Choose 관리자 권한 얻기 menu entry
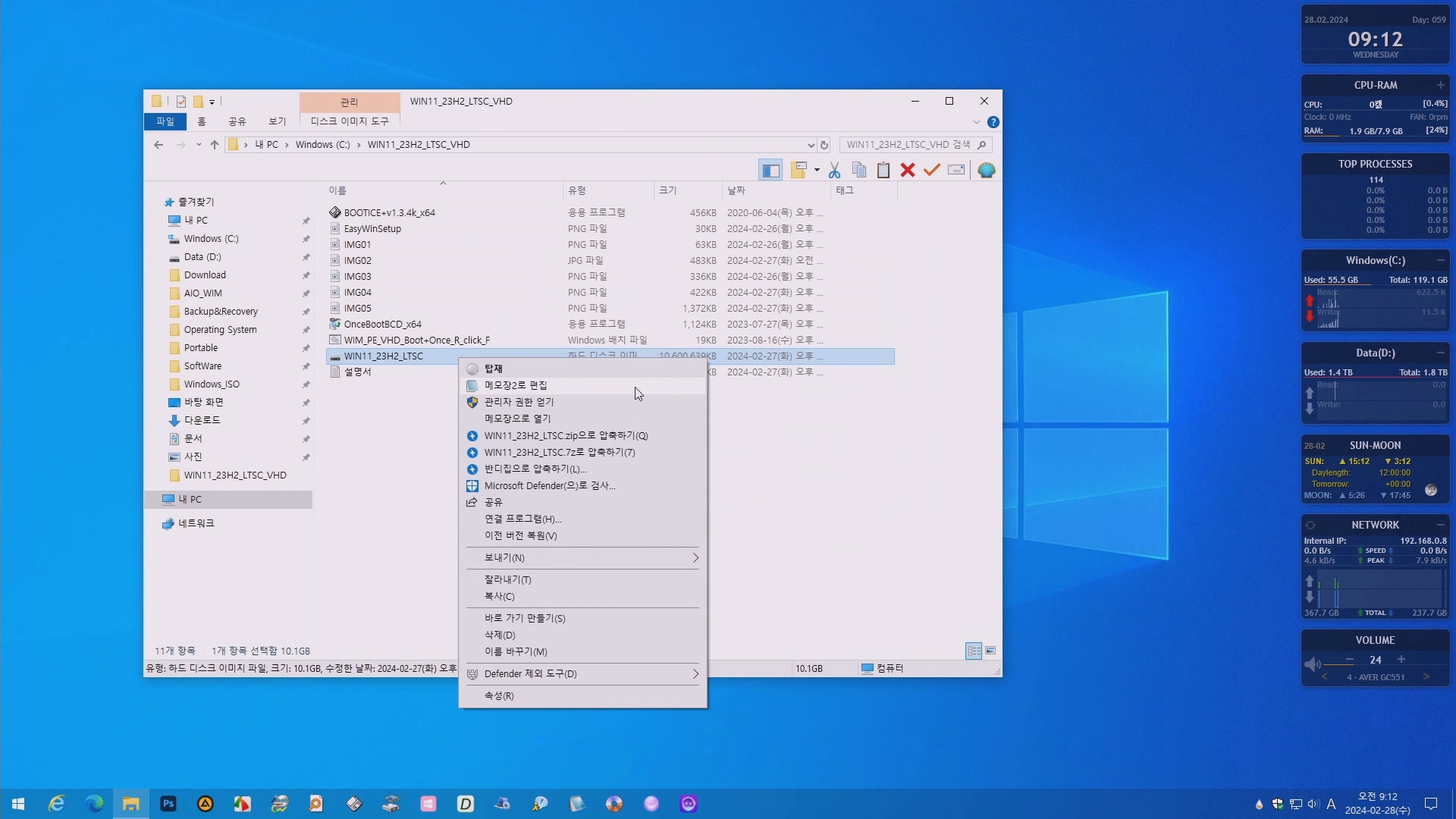1456x819 pixels. pos(582,402)
